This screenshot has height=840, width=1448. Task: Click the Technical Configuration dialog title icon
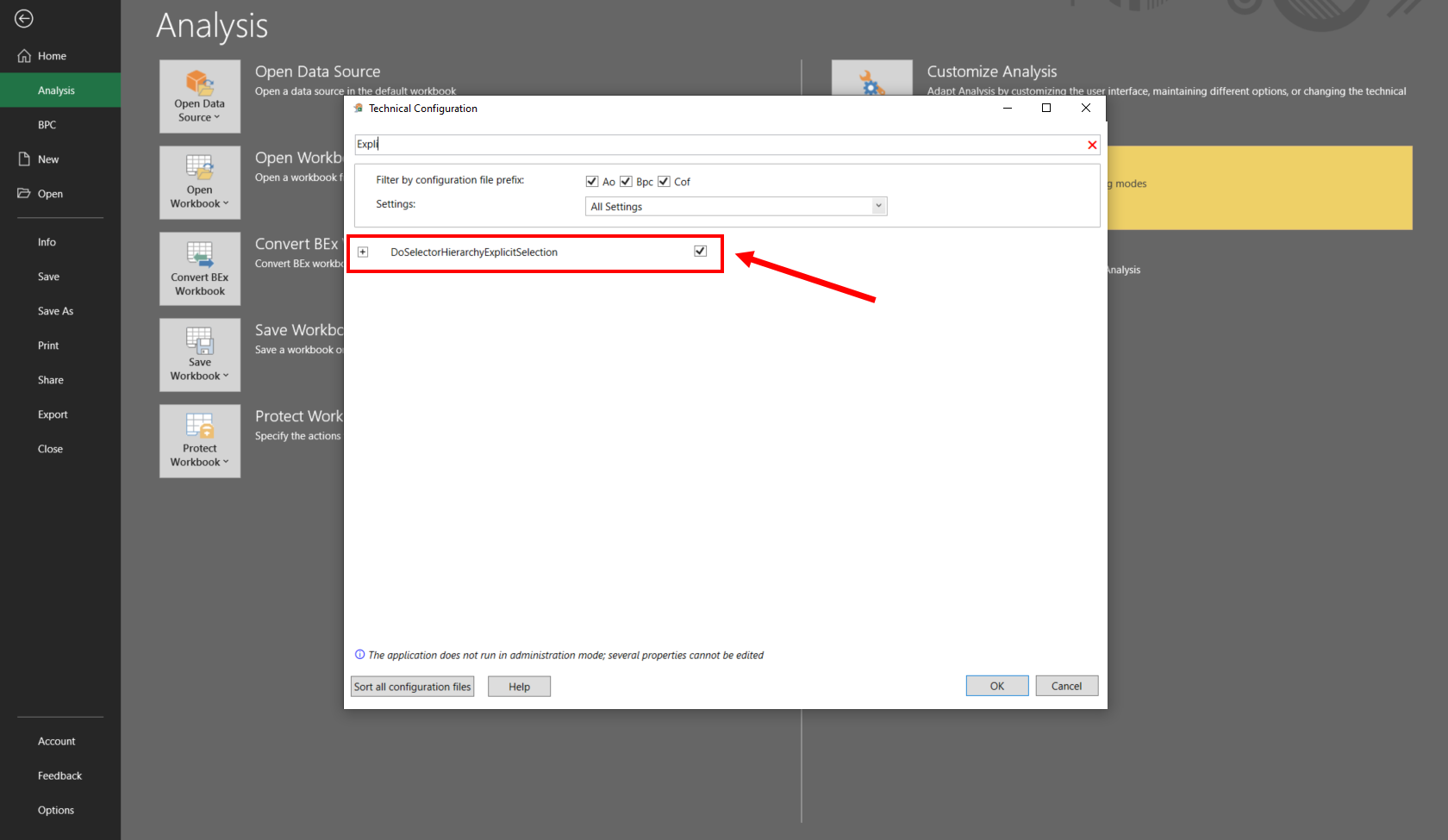[359, 109]
